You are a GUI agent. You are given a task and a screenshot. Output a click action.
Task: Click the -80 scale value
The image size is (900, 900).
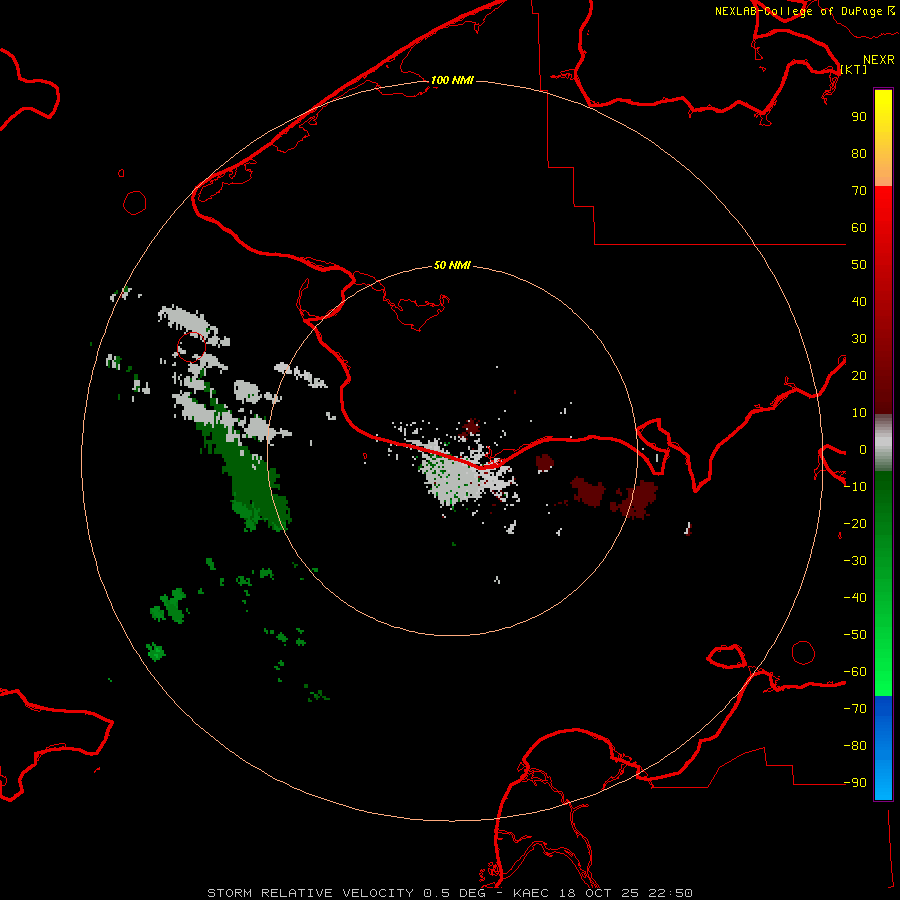855,746
